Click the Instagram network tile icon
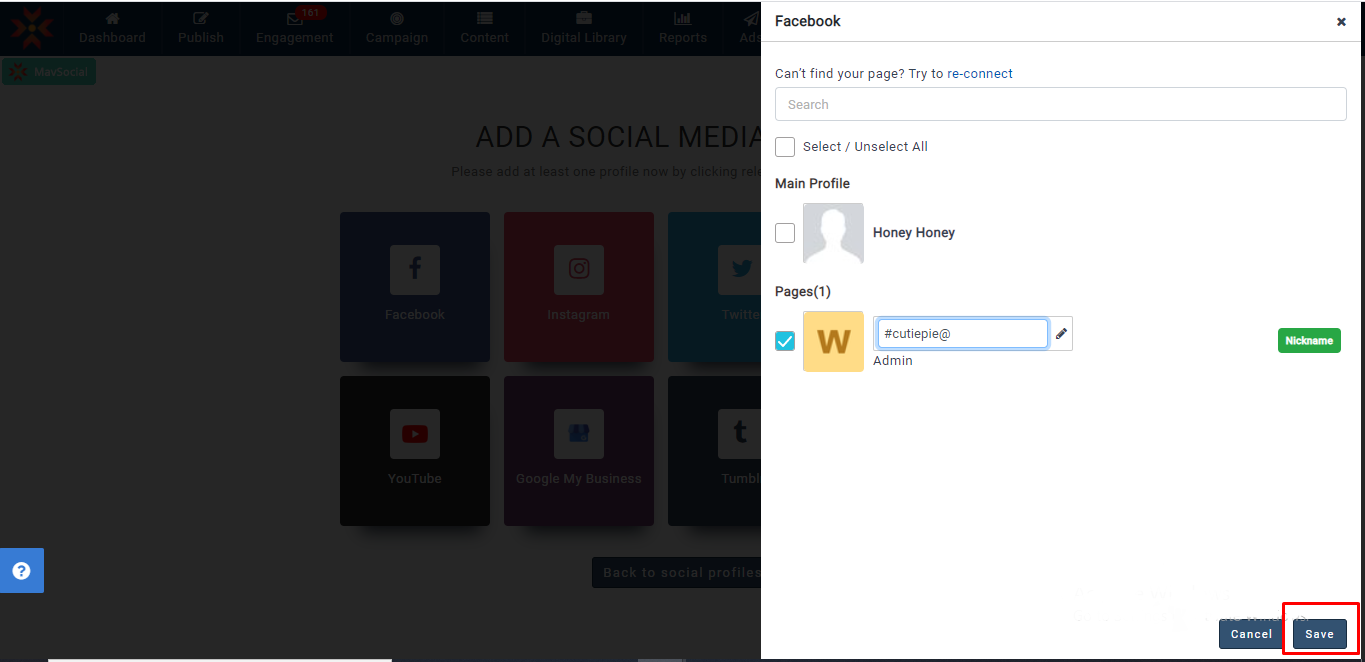The image size is (1365, 662). (578, 270)
